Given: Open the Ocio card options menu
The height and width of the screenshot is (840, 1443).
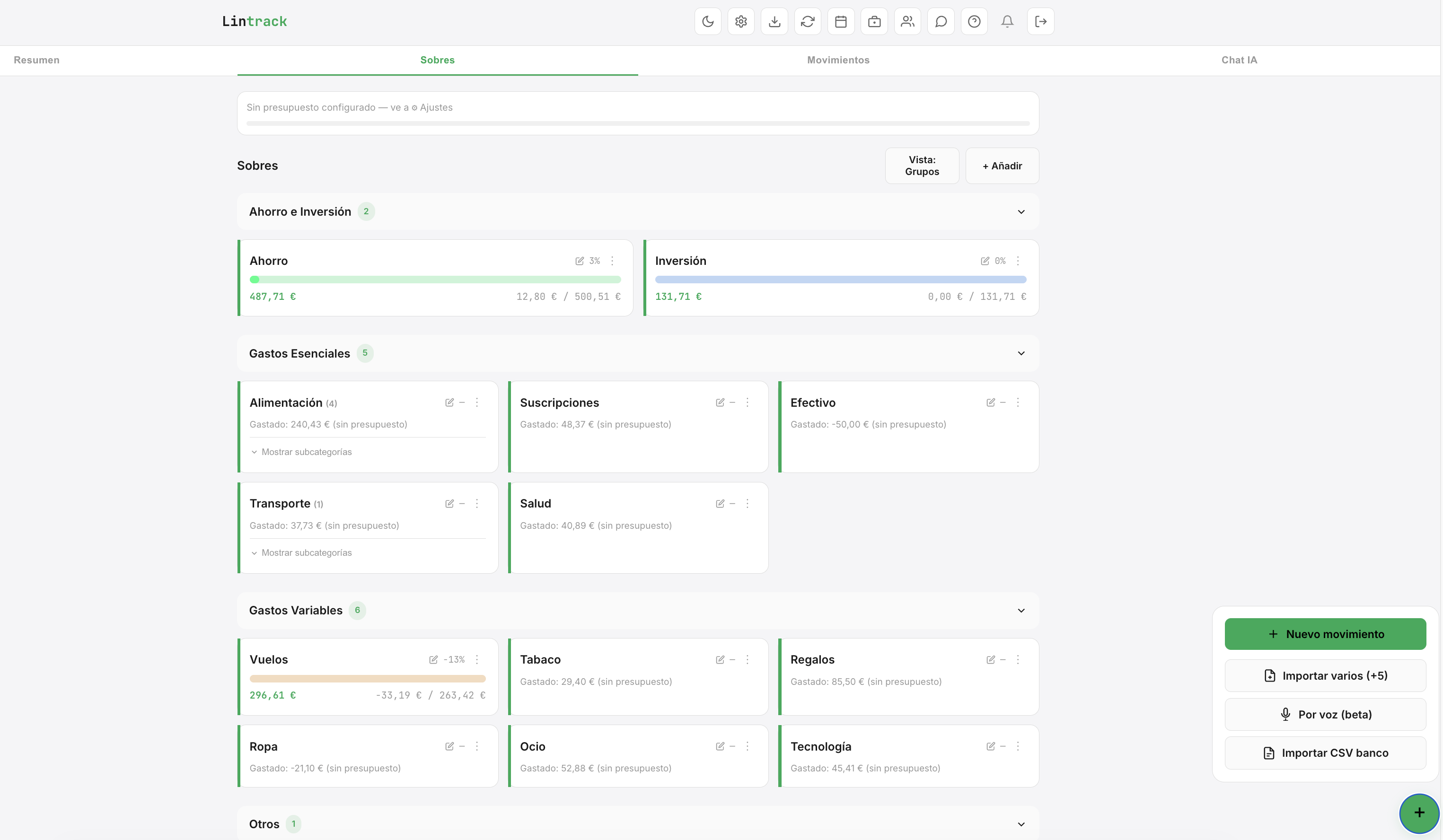Looking at the screenshot, I should pos(747,747).
